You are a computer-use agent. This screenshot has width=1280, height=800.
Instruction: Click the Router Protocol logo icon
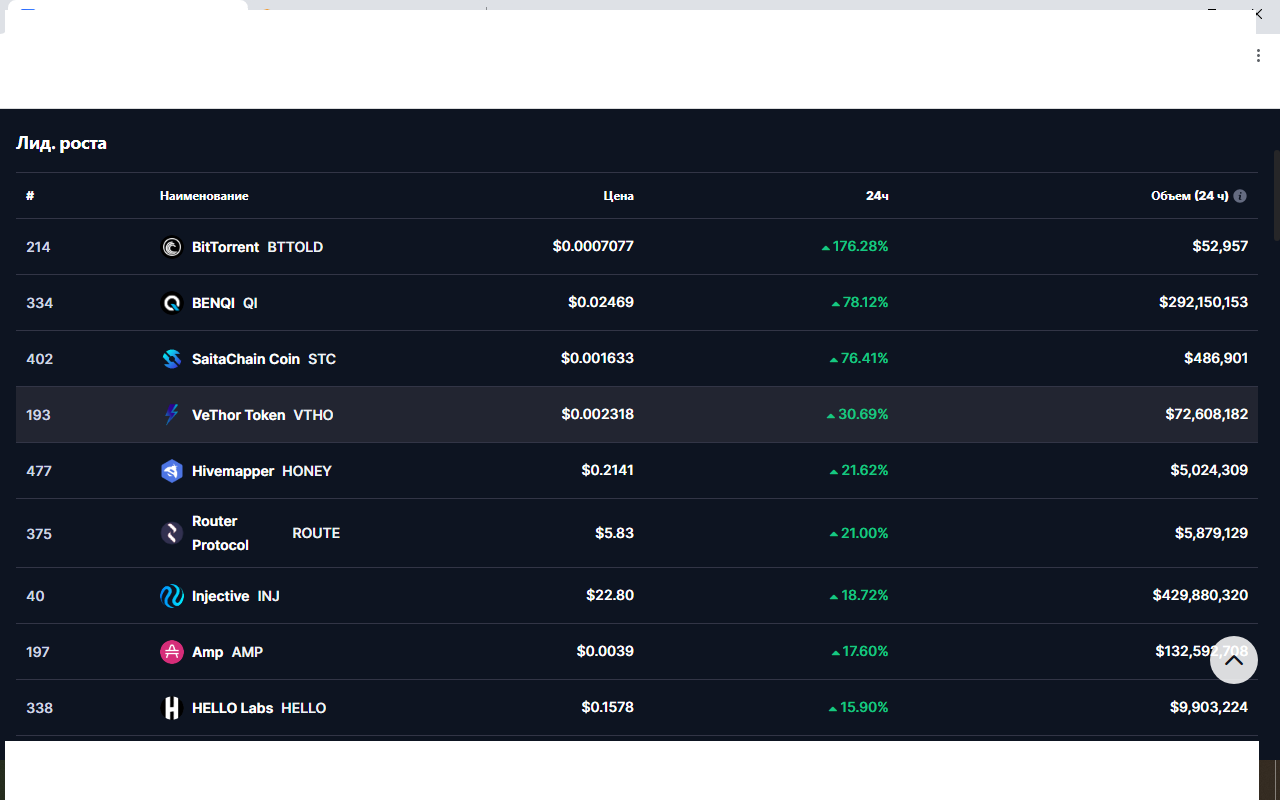click(172, 533)
